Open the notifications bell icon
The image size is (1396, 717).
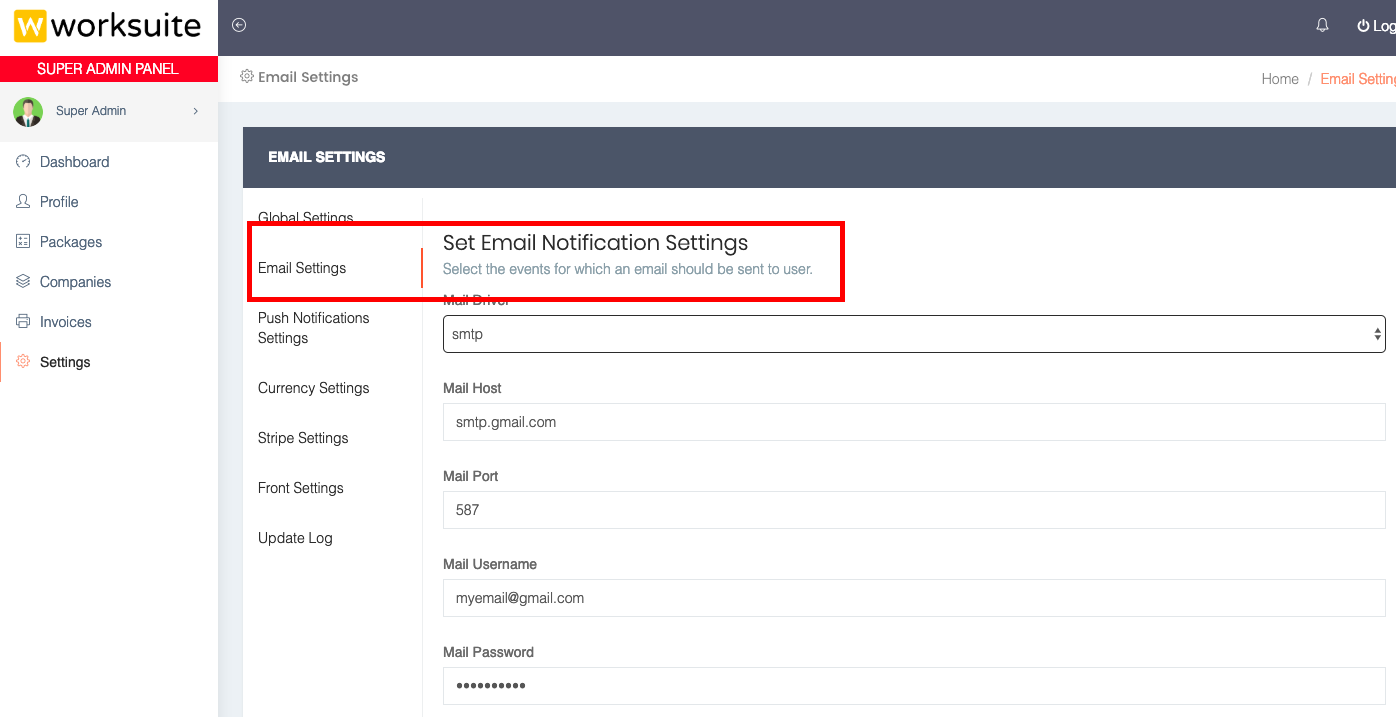tap(1322, 25)
